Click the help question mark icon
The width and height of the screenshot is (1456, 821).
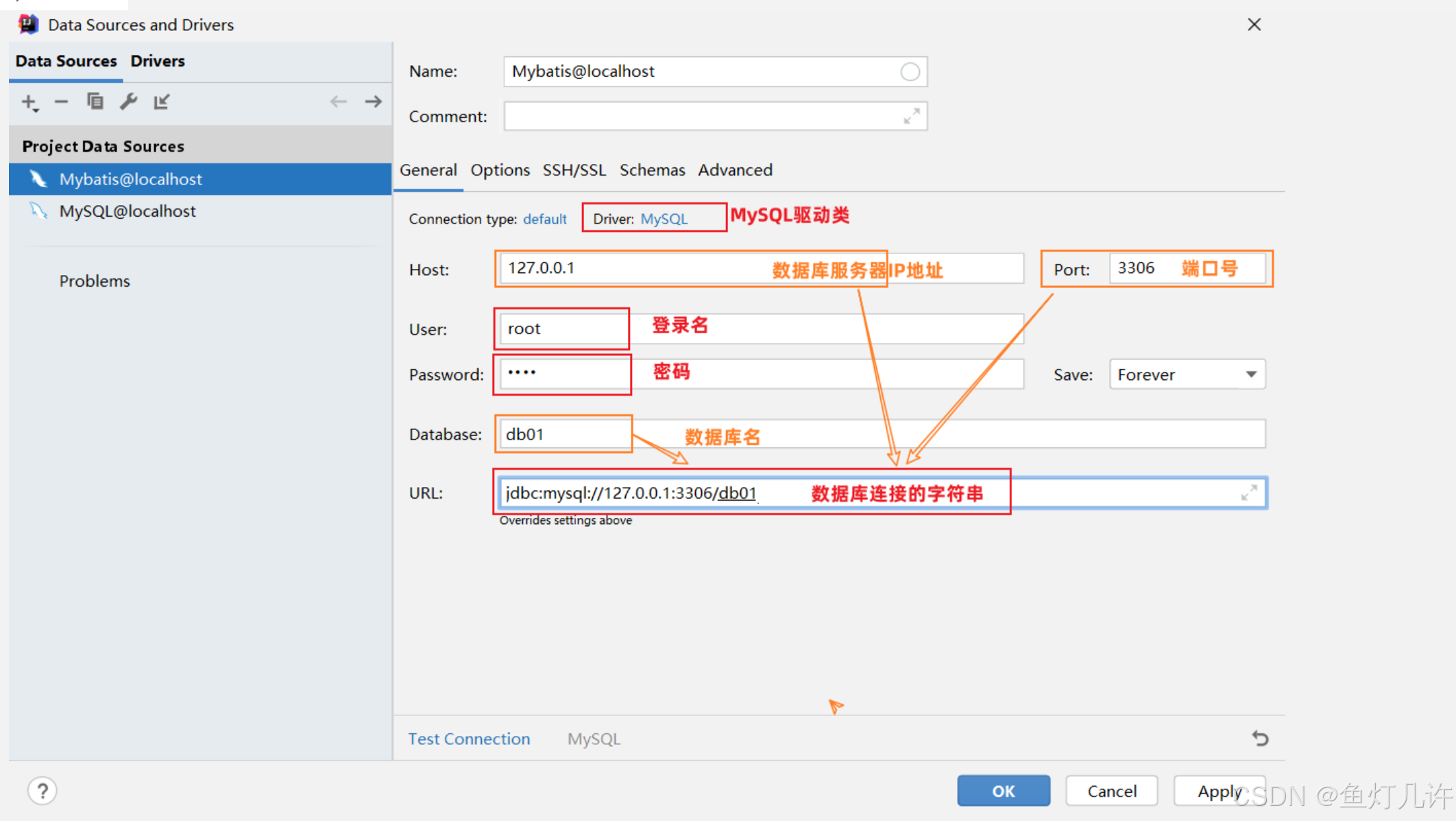(x=43, y=791)
